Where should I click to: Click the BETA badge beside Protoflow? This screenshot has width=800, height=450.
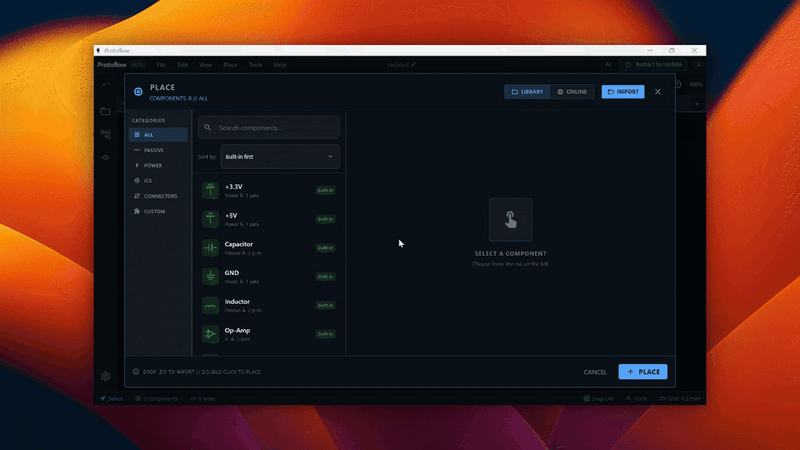pos(137,65)
